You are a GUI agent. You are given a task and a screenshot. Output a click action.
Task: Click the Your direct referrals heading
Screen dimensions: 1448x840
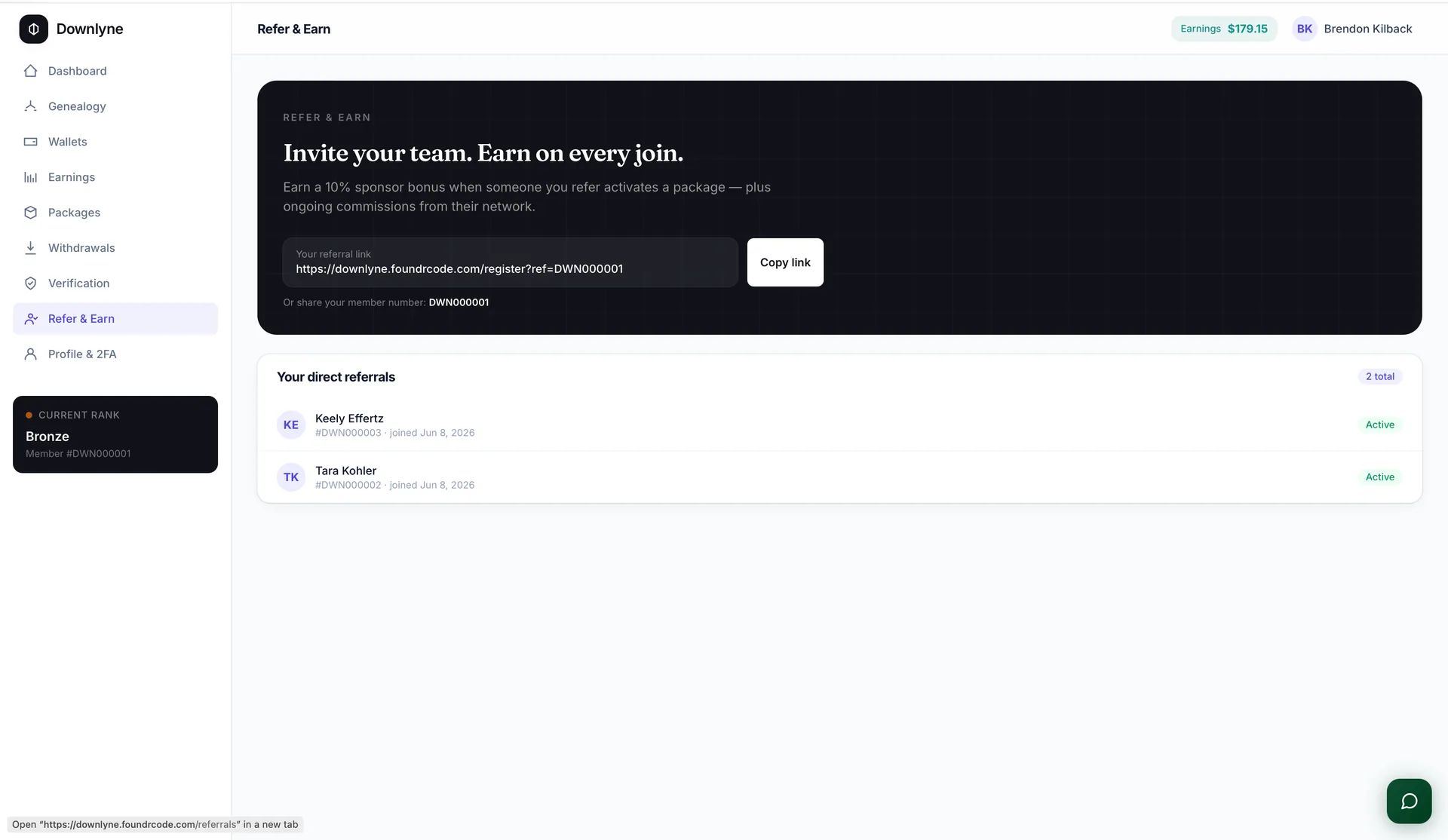336,377
